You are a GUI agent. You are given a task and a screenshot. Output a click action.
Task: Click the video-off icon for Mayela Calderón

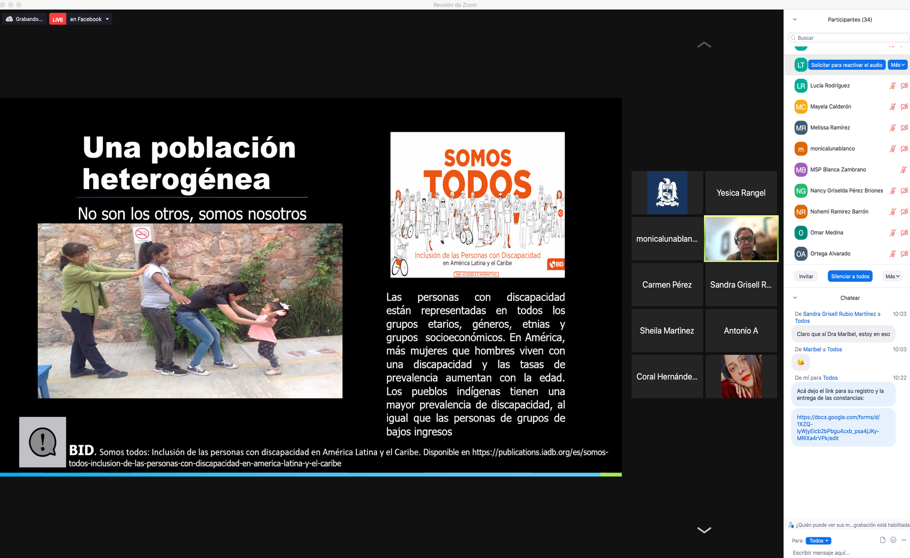tap(904, 107)
